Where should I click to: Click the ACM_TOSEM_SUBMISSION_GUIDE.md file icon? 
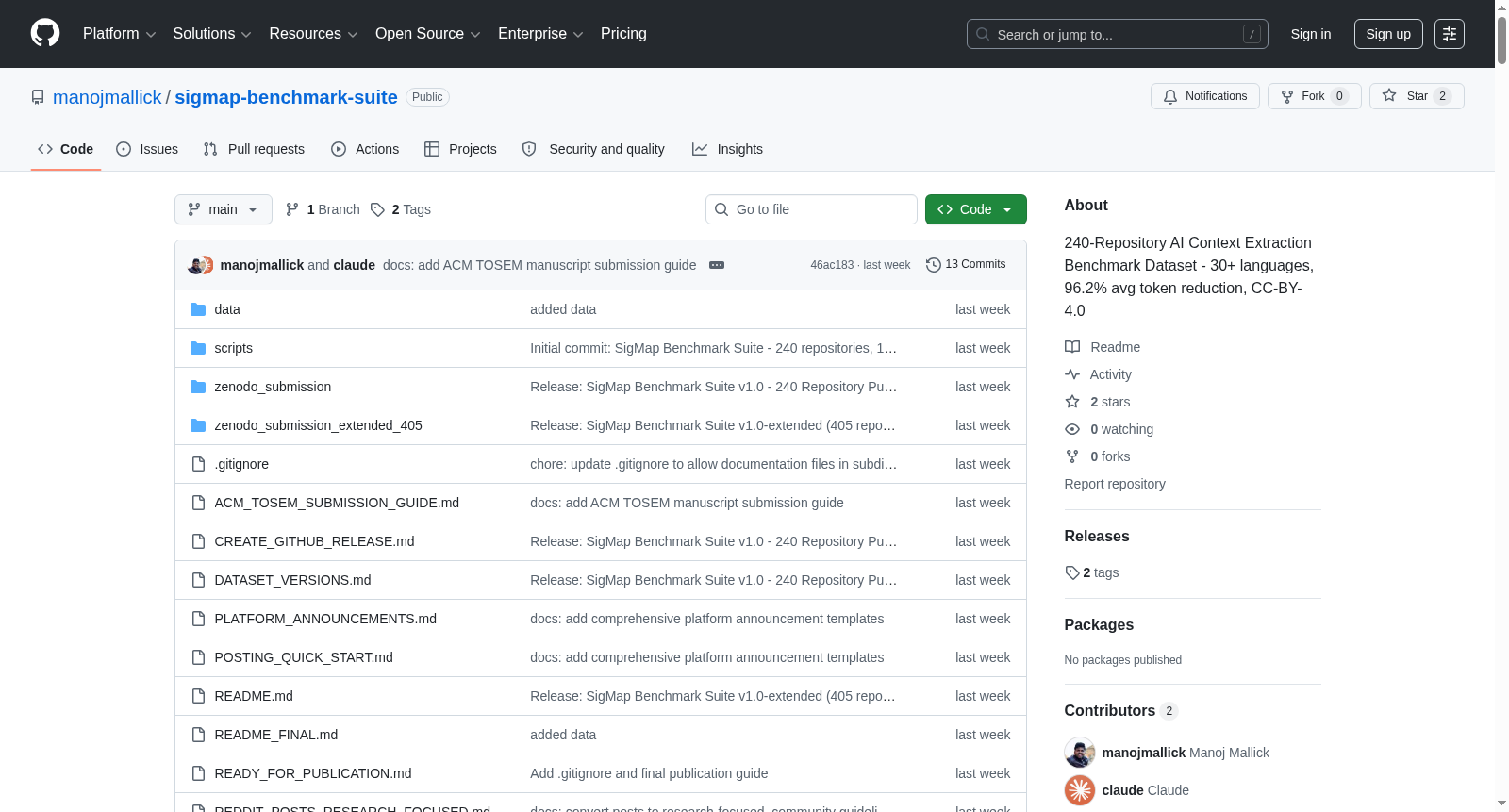pos(198,503)
